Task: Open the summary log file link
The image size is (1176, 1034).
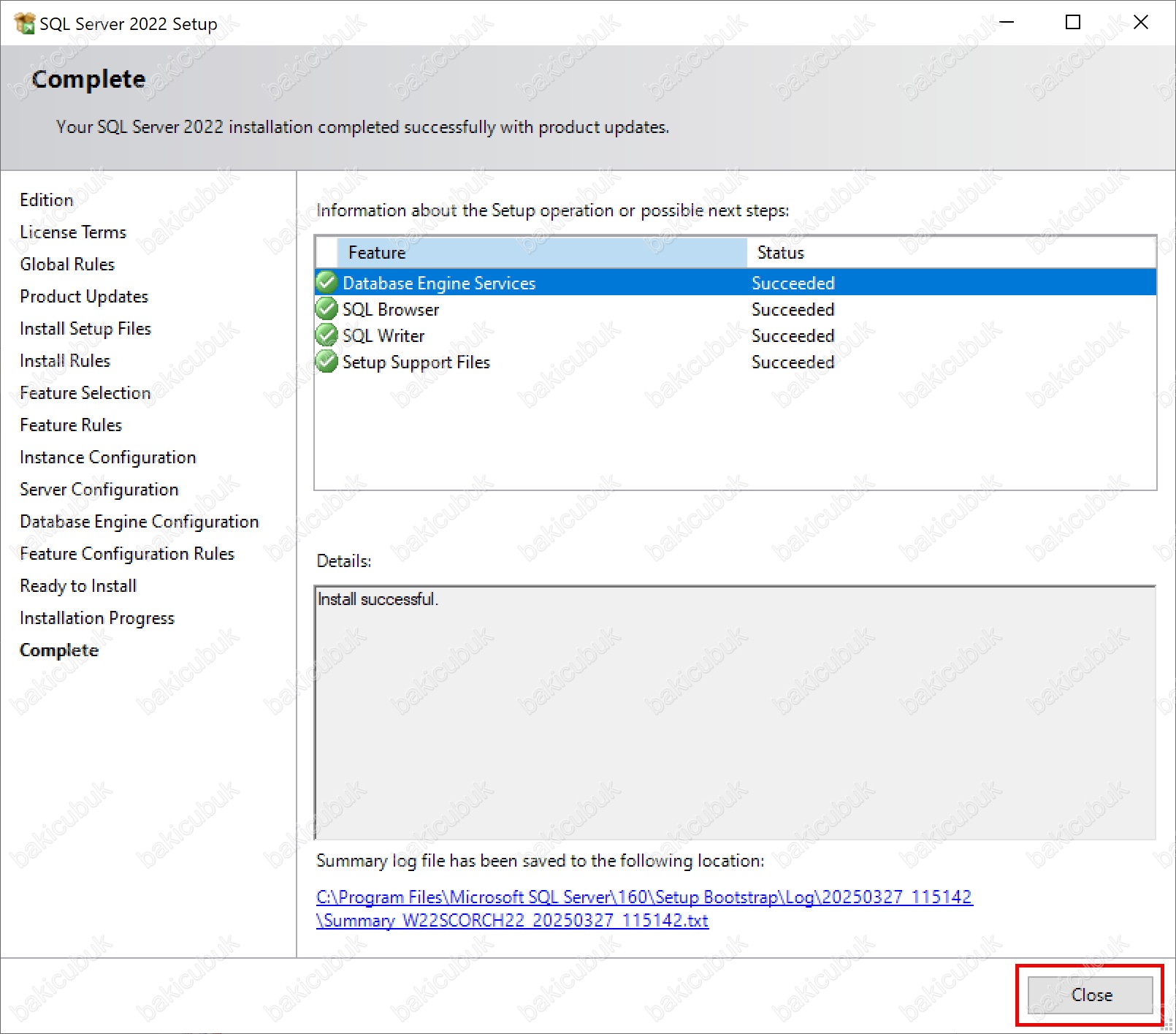Action: 644,908
